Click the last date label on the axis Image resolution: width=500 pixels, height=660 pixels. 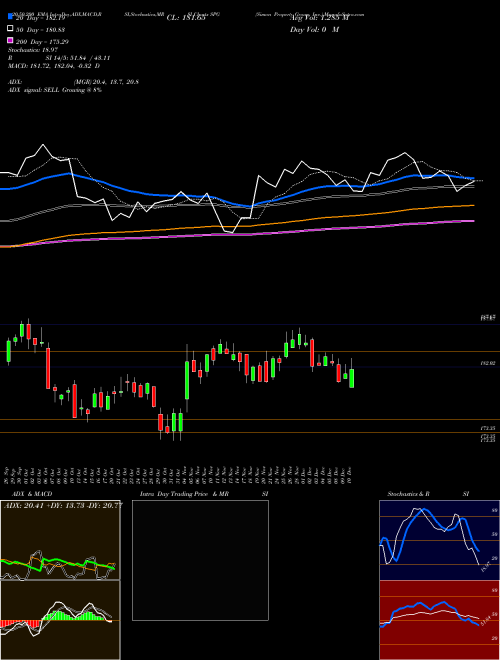(x=350, y=474)
